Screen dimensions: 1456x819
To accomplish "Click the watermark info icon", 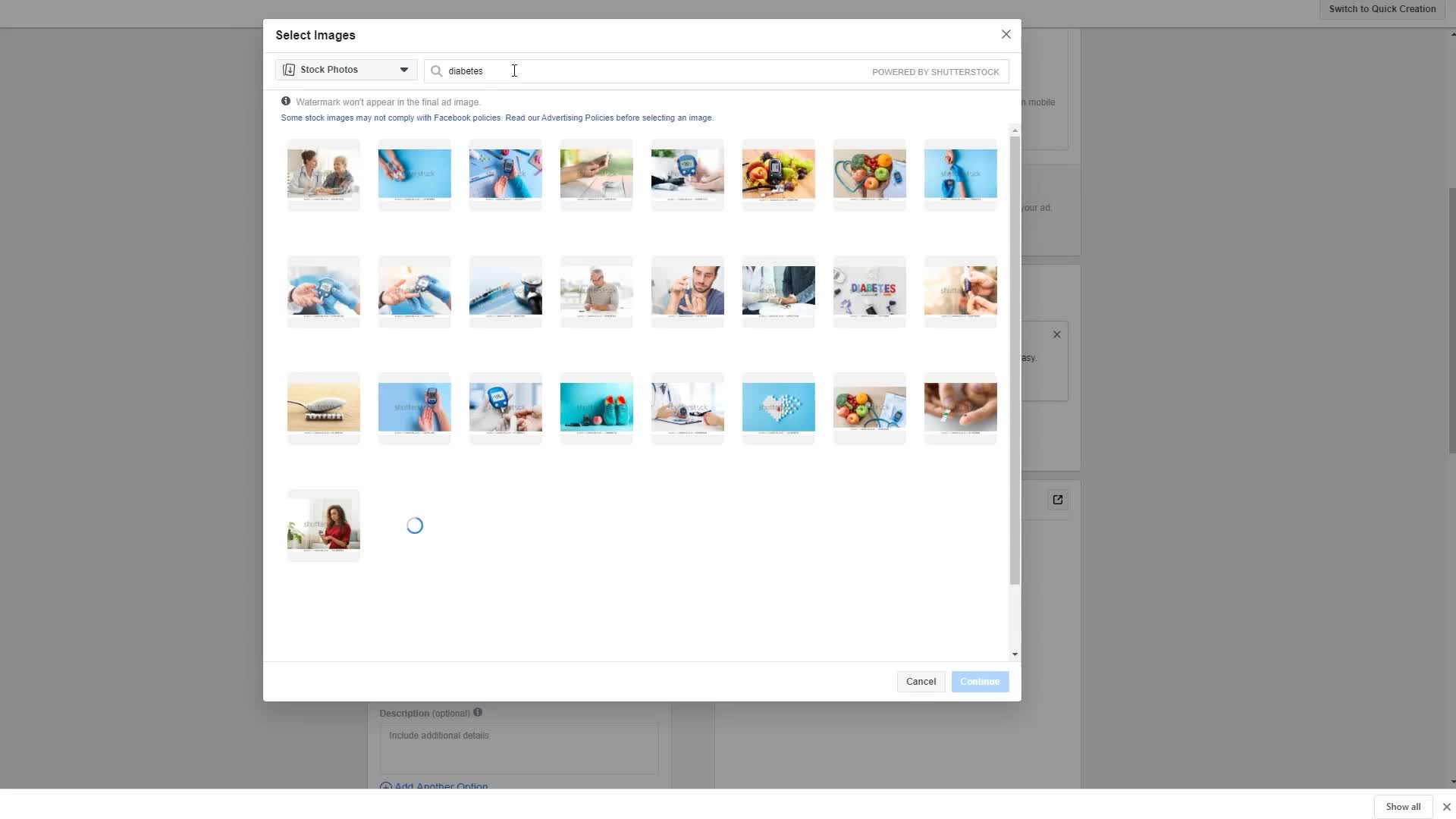I will point(286,101).
